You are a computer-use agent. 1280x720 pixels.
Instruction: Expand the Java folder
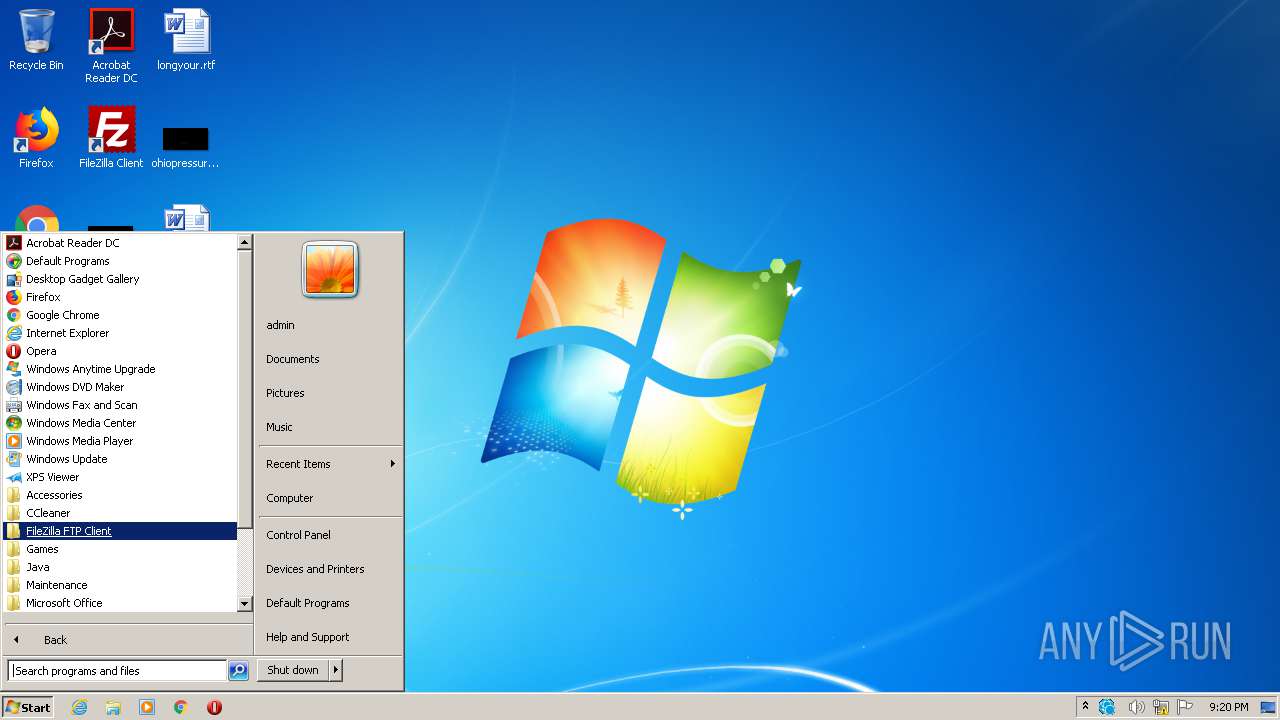click(121, 567)
